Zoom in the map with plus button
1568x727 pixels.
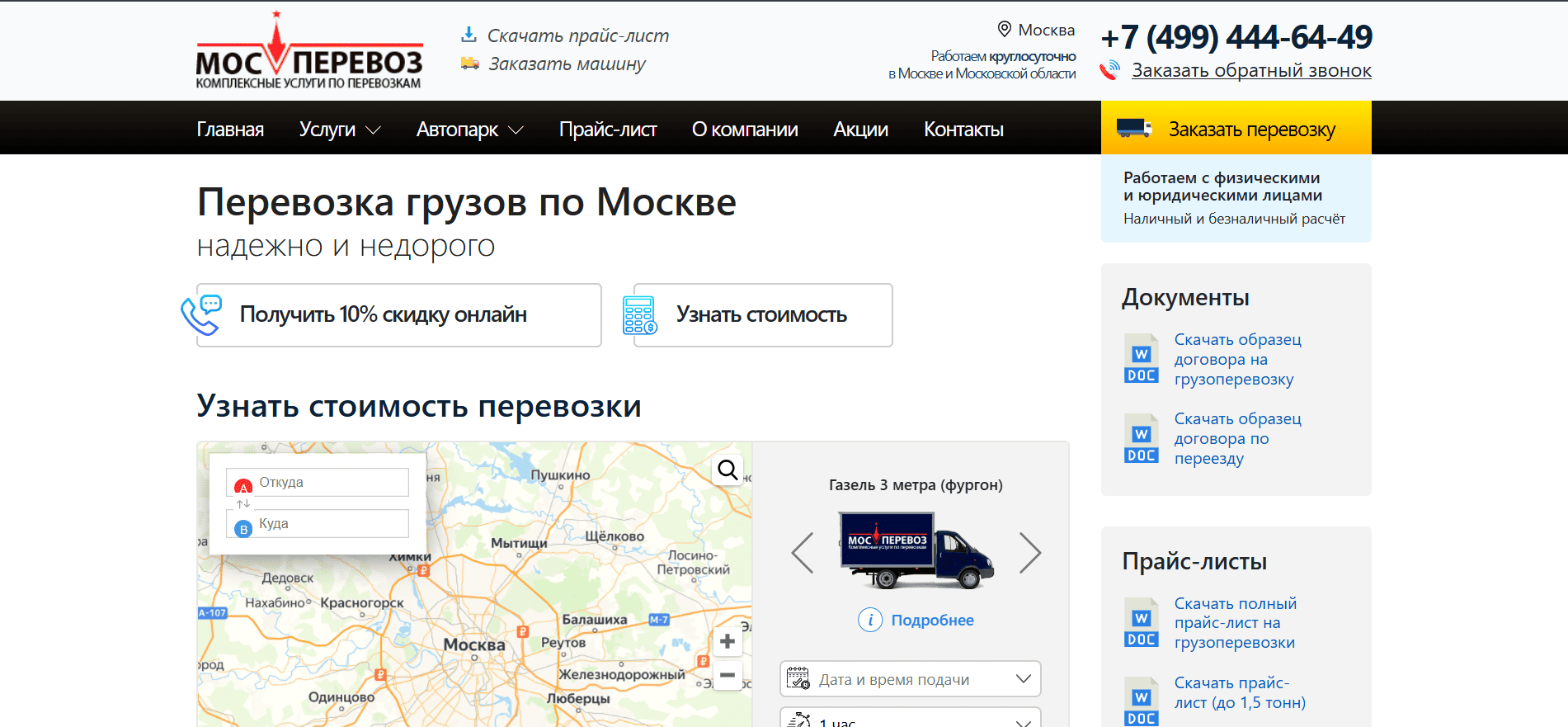pos(727,642)
